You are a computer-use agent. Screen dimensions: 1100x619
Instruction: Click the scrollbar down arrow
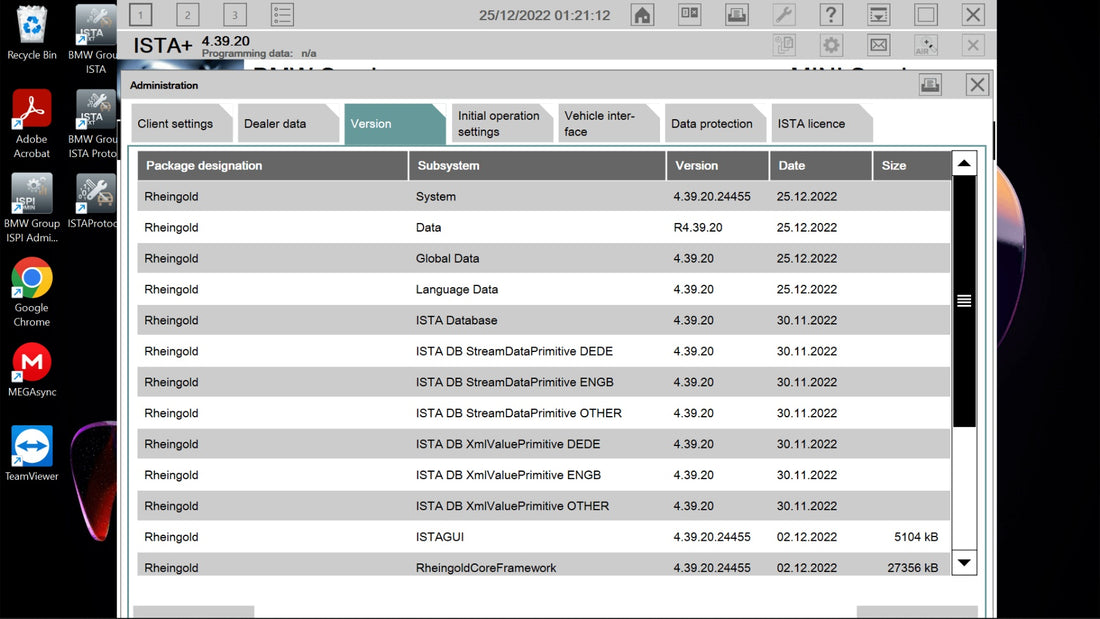(x=963, y=563)
